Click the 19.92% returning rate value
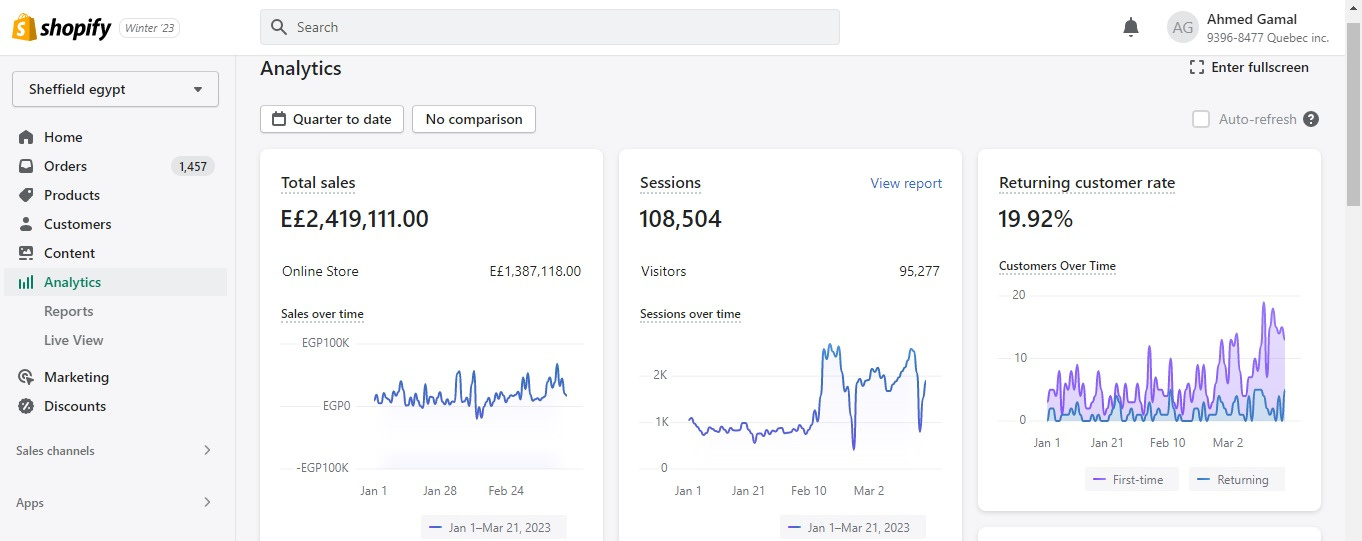This screenshot has width=1362, height=541. 1036,219
